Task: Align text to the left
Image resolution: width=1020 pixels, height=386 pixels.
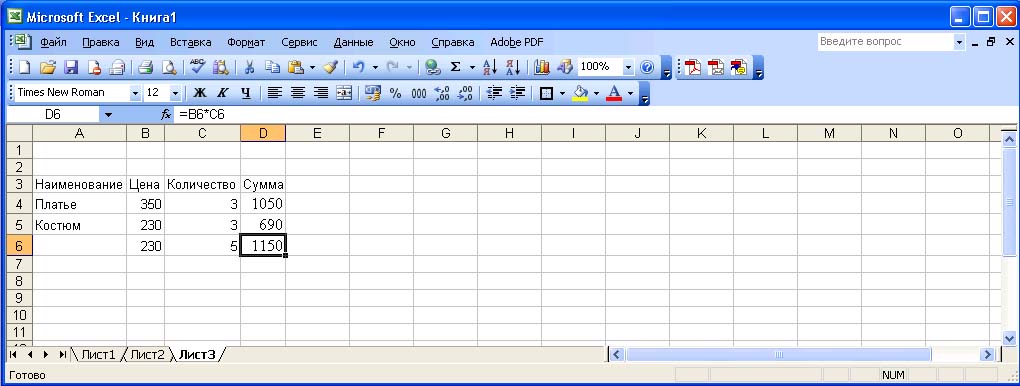Action: point(275,93)
